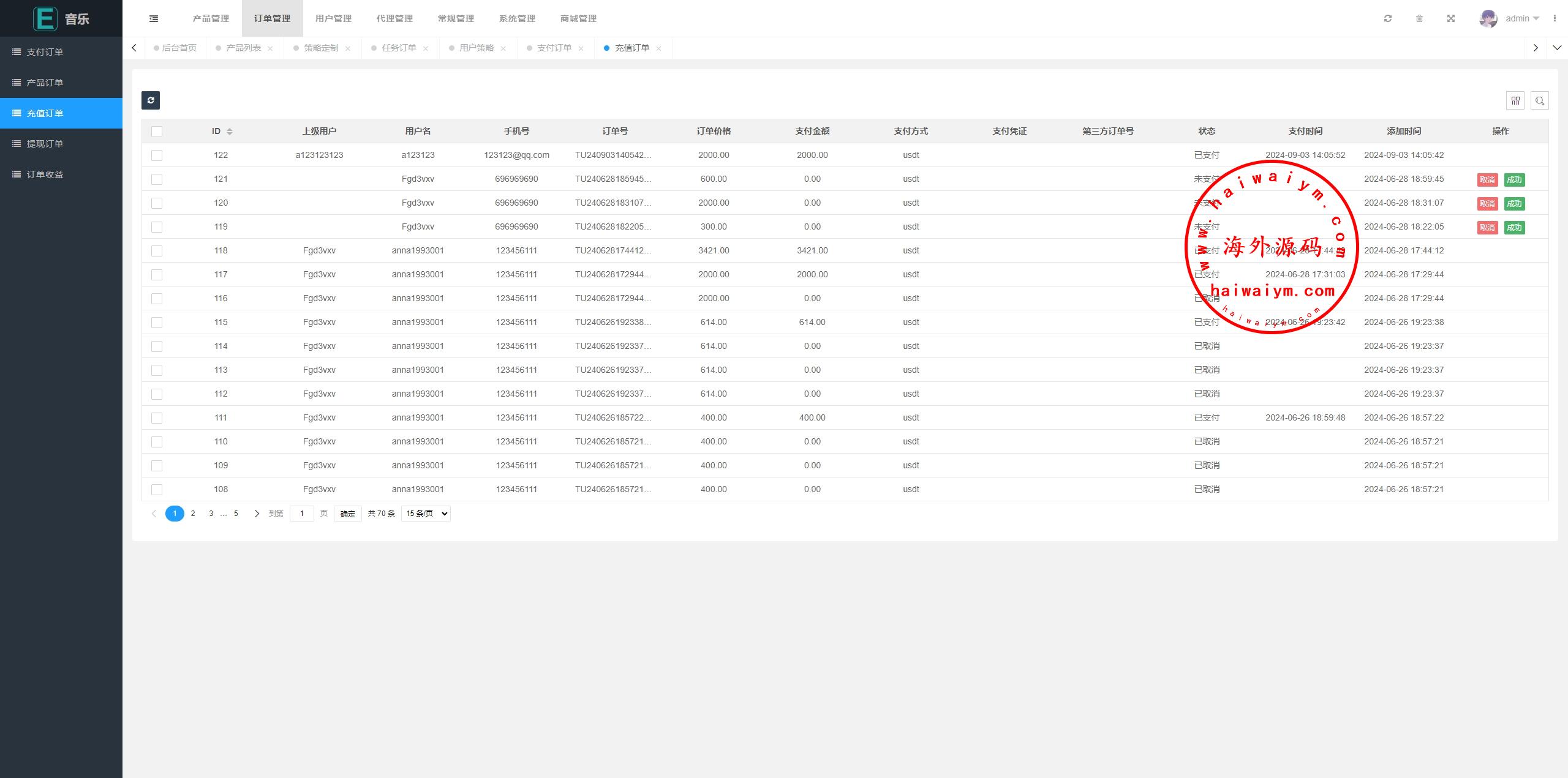1568x778 pixels.
Task: Click 成功 button for order 121
Action: [x=1514, y=180]
